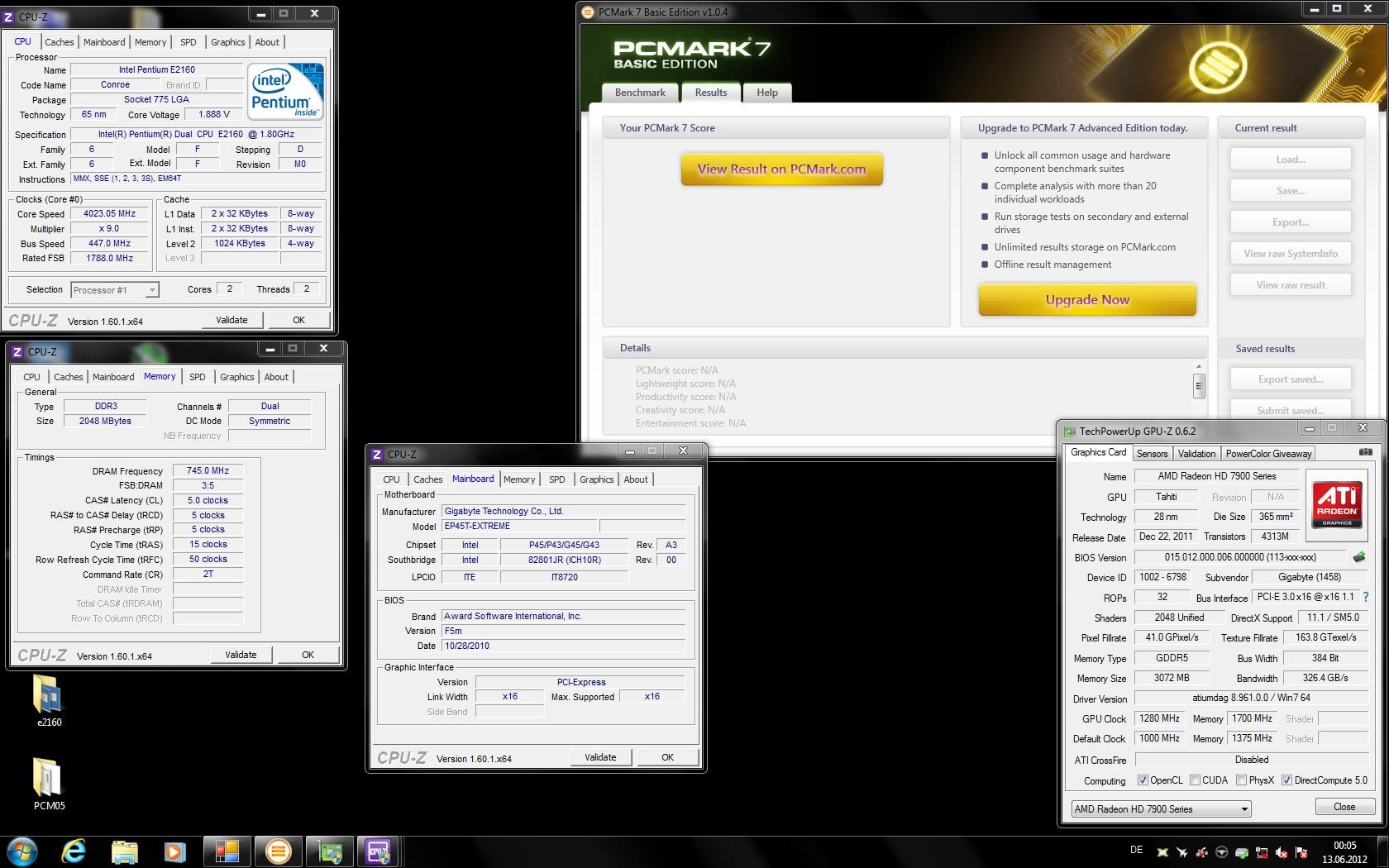This screenshot has width=1389, height=868.
Task: Open the Windows Start orb
Action: (22, 851)
